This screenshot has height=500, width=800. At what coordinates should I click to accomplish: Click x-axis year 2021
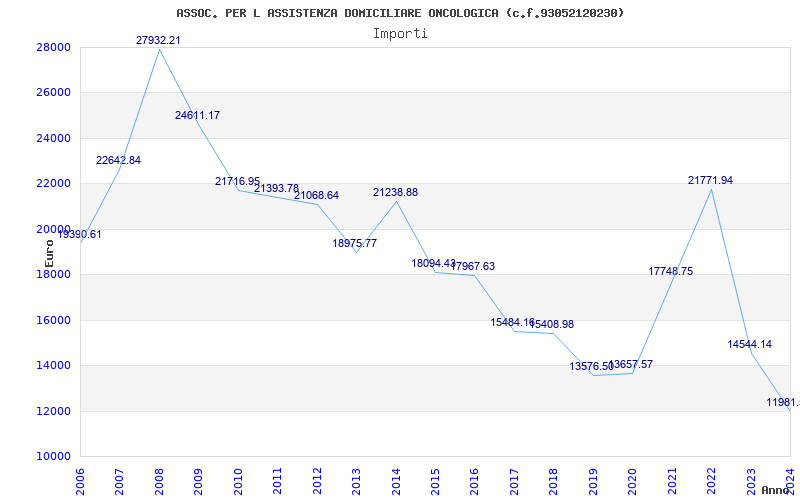click(x=672, y=482)
